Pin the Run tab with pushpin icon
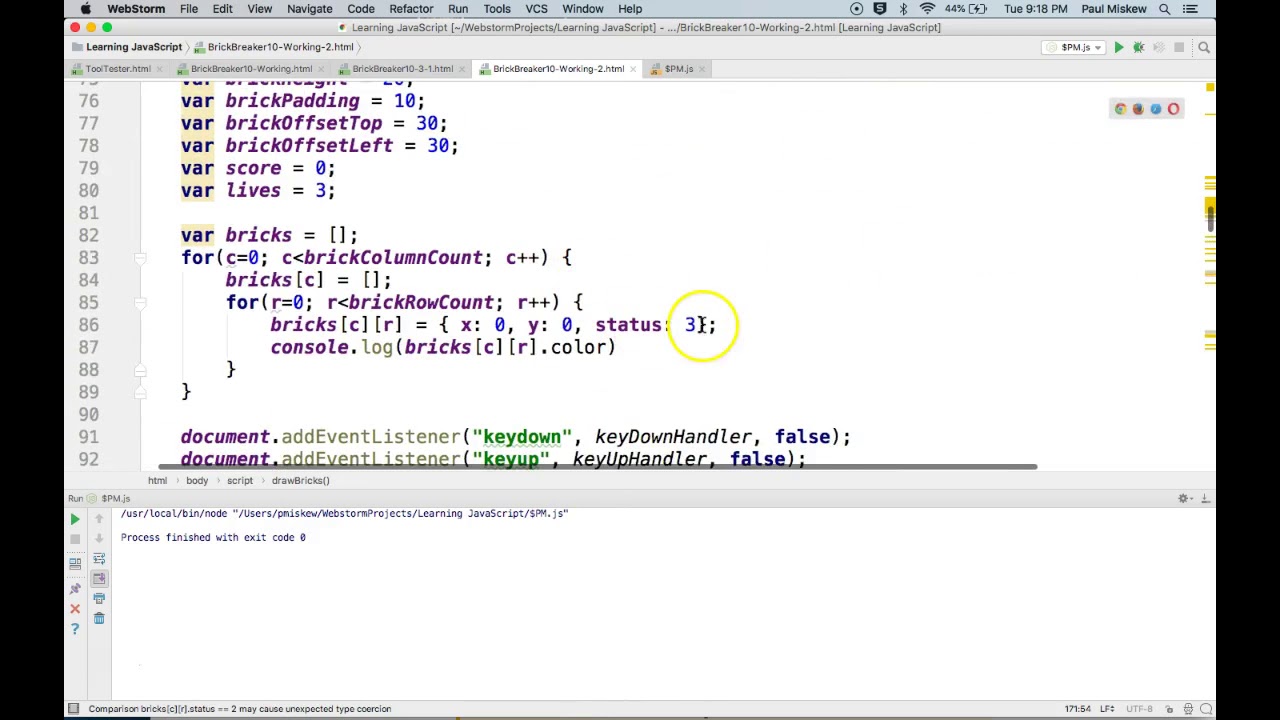This screenshot has height=720, width=1280. pyautogui.click(x=74, y=588)
